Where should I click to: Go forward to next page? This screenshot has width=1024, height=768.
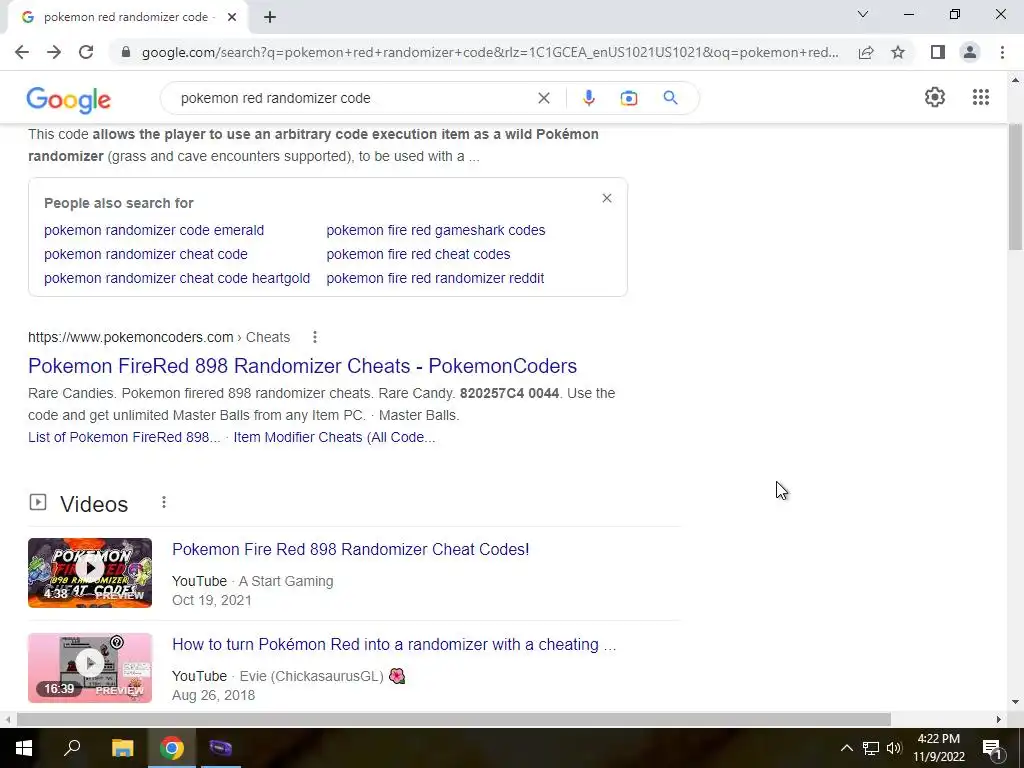54,52
